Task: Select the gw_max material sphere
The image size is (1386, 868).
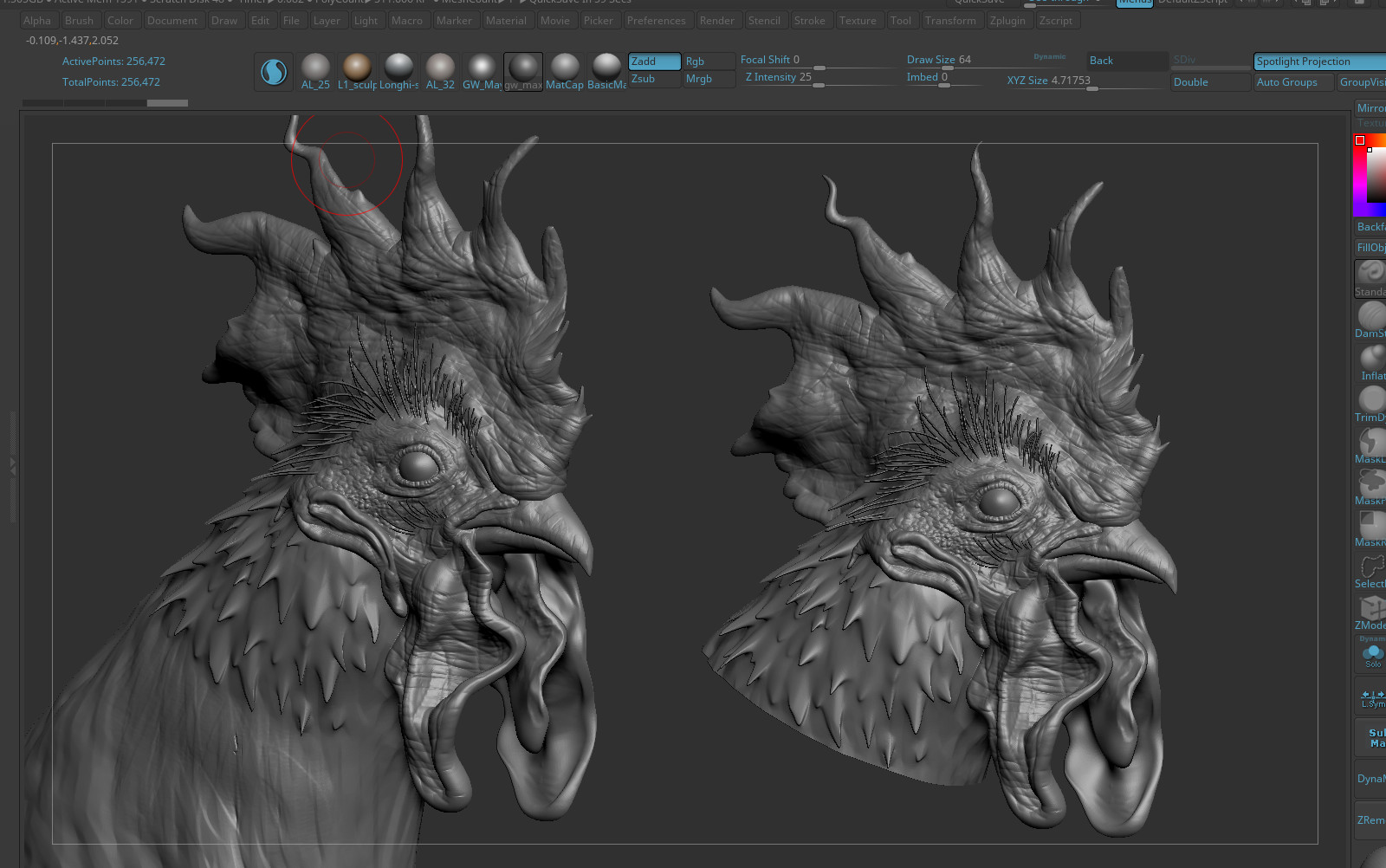Action: pyautogui.click(x=523, y=71)
